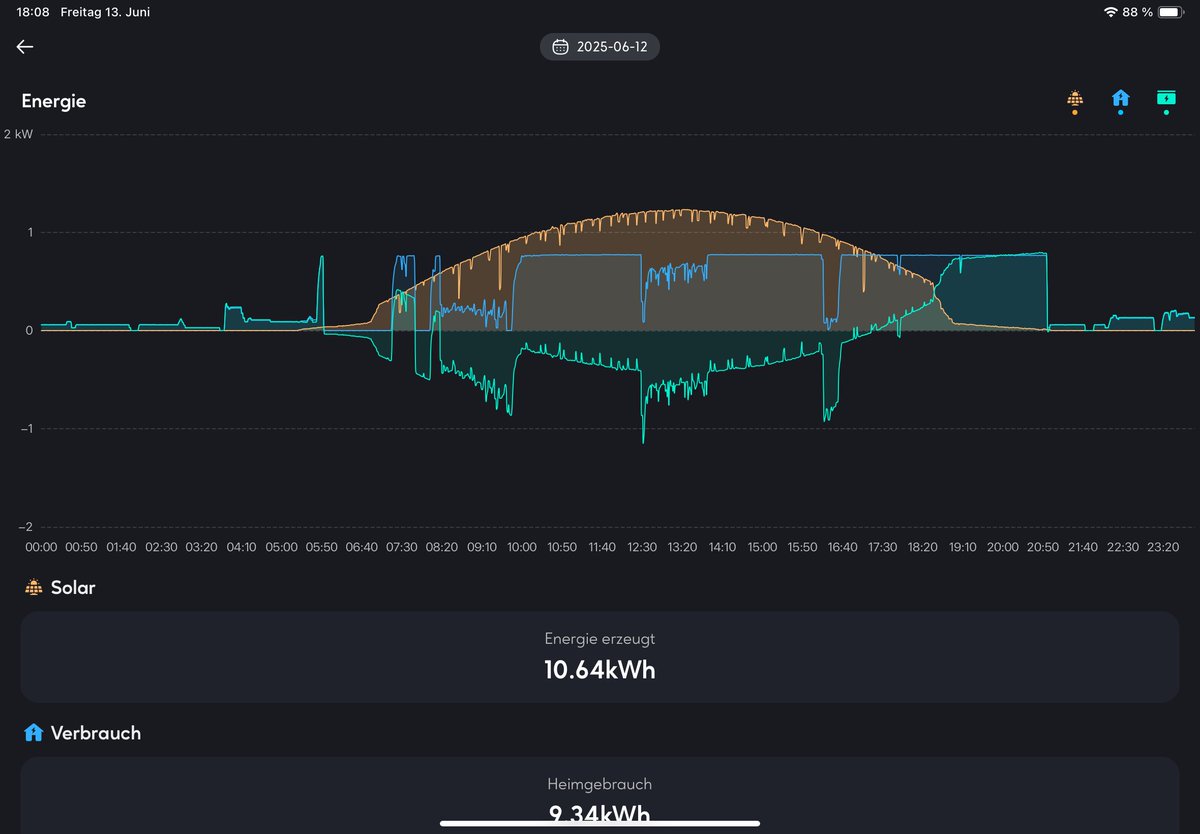The height and width of the screenshot is (834, 1200).
Task: Select the Energie heading
Action: tap(54, 100)
